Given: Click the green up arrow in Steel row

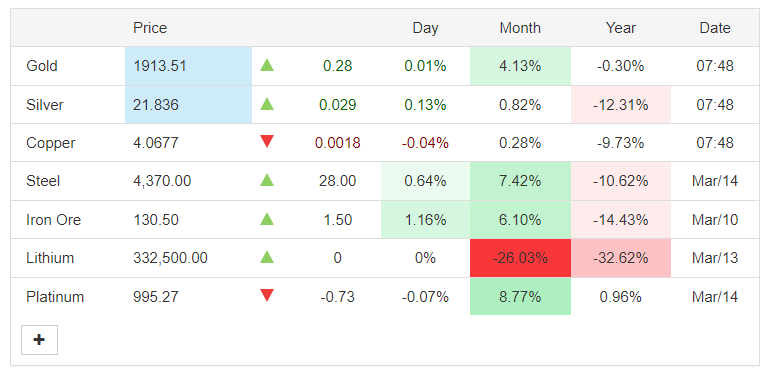Looking at the screenshot, I should tap(267, 180).
